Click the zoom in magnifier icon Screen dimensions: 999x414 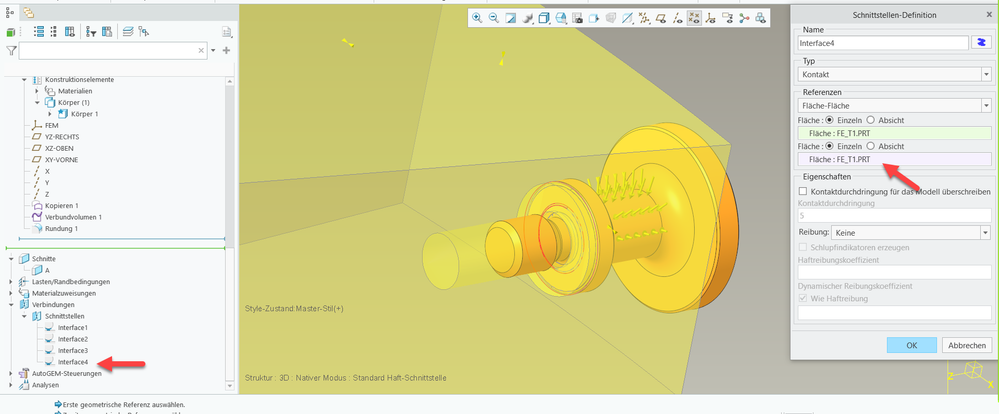(x=477, y=18)
